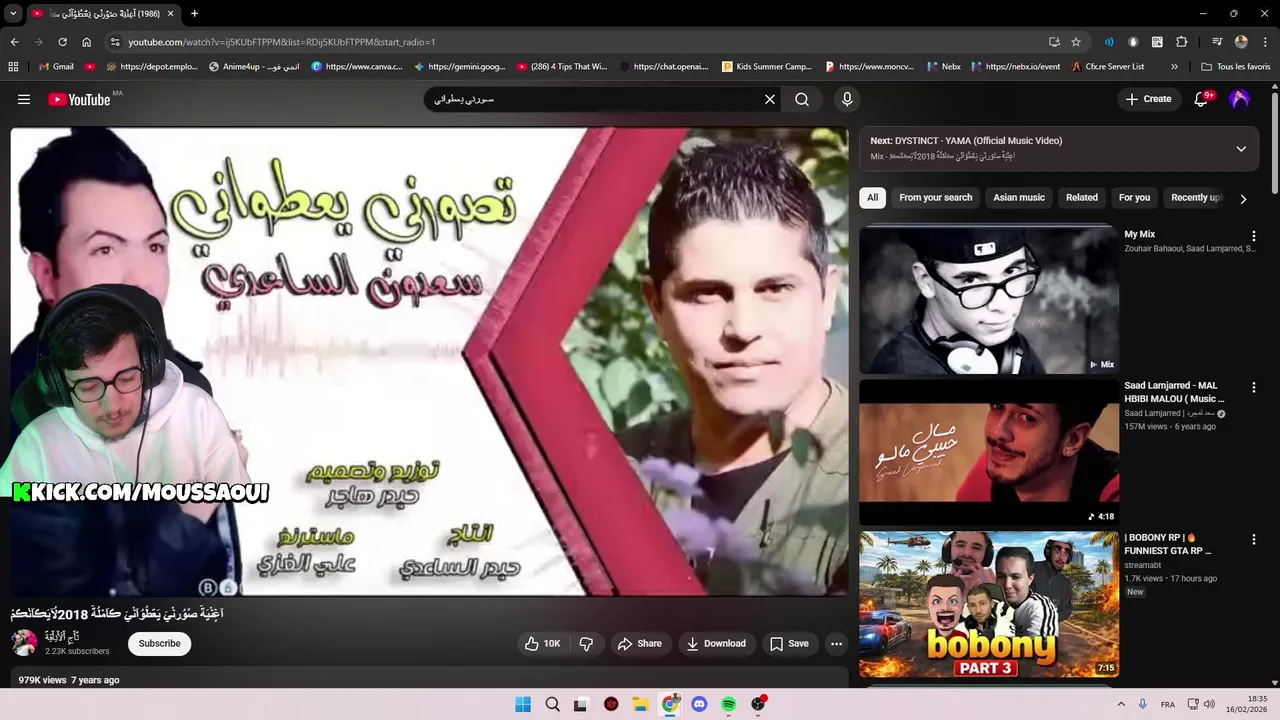
Task: Open the Kids Summer Camp bookmark
Action: [766, 67]
